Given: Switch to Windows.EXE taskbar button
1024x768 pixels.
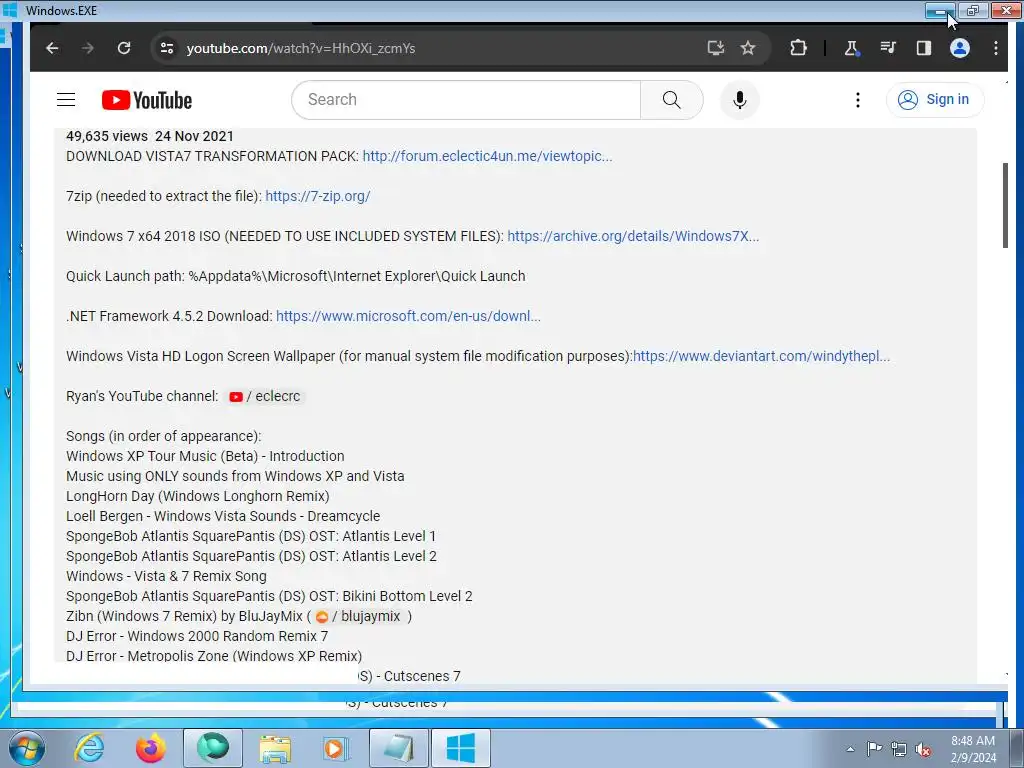Looking at the screenshot, I should (460, 748).
